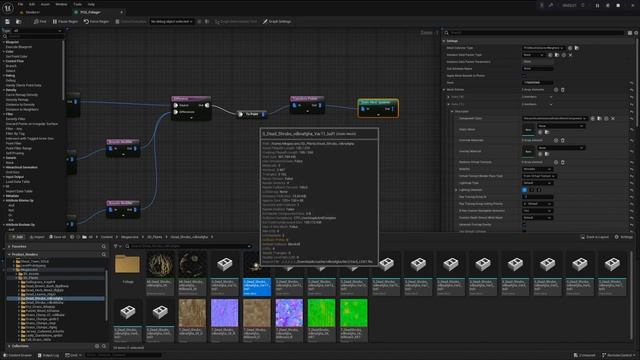
Task: Select Dead_Shrubs_vdknahjha folder in tree
Action: (44, 298)
